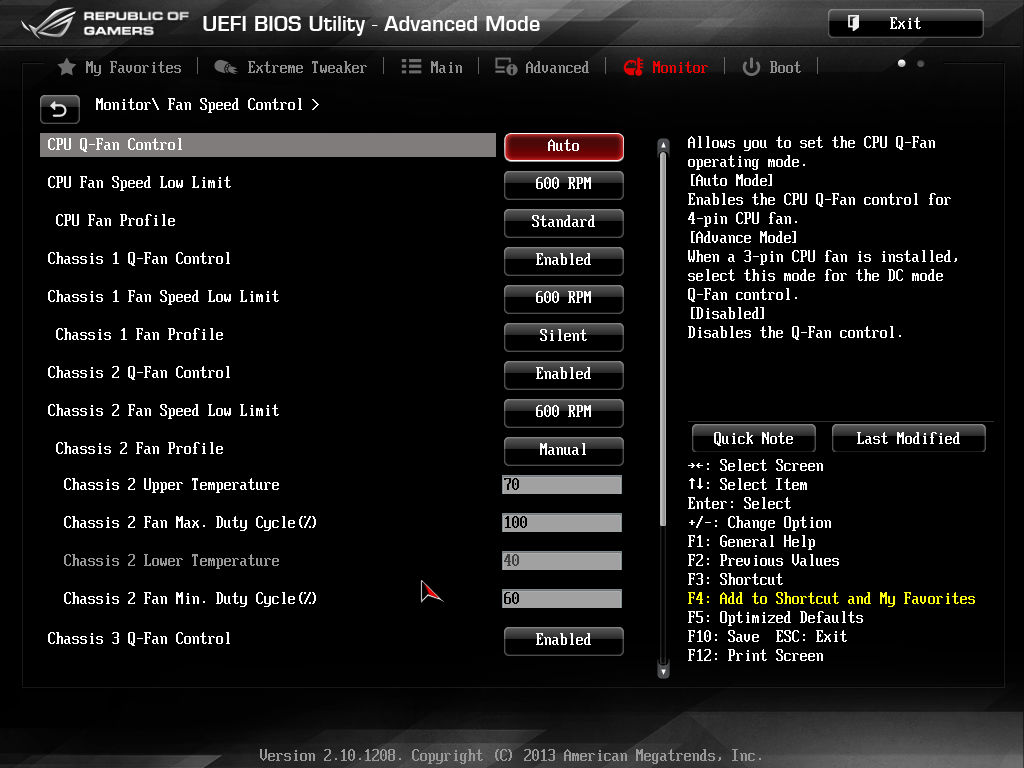Click the exit door icon
Screen dimensions: 1024x768
853,24
